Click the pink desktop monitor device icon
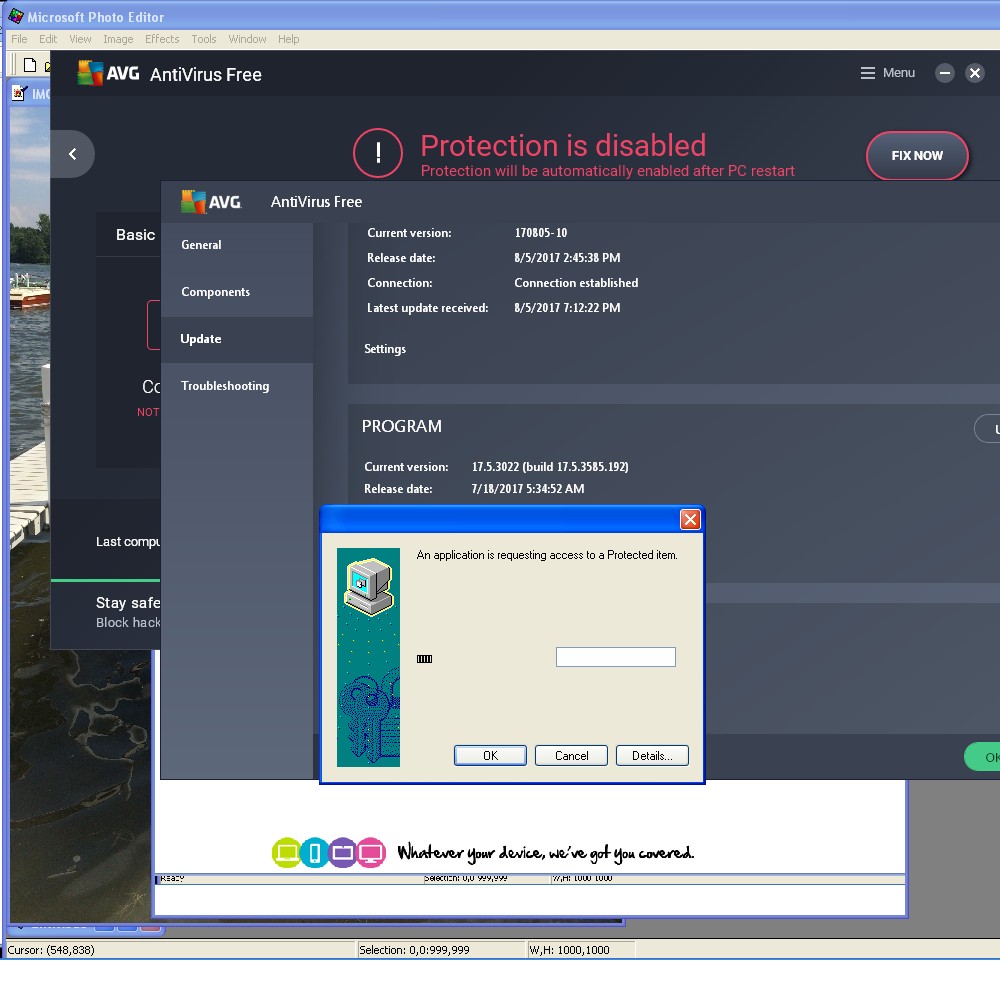1000x1000 pixels. point(371,853)
